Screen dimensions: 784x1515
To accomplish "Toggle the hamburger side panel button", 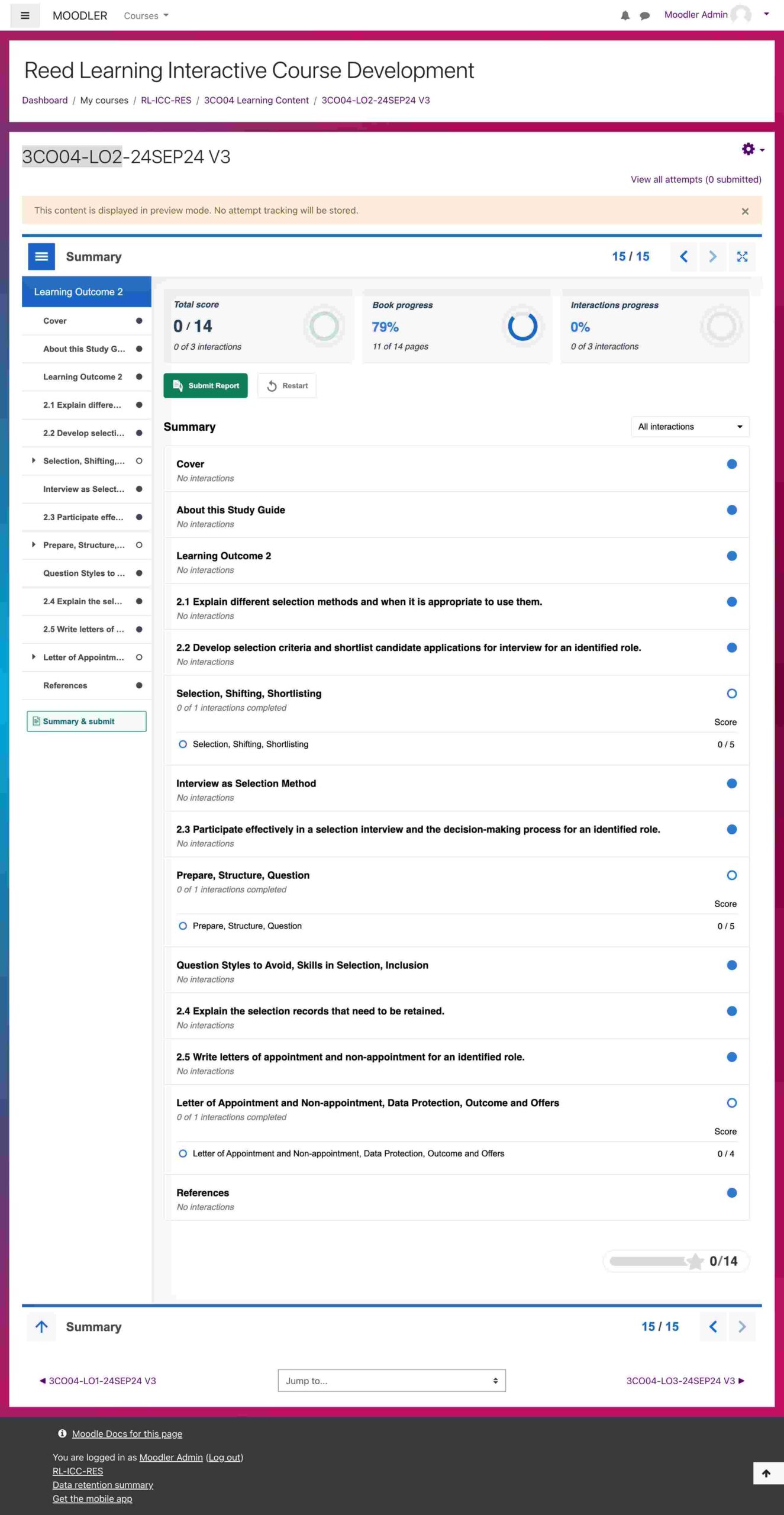I will [x=25, y=15].
